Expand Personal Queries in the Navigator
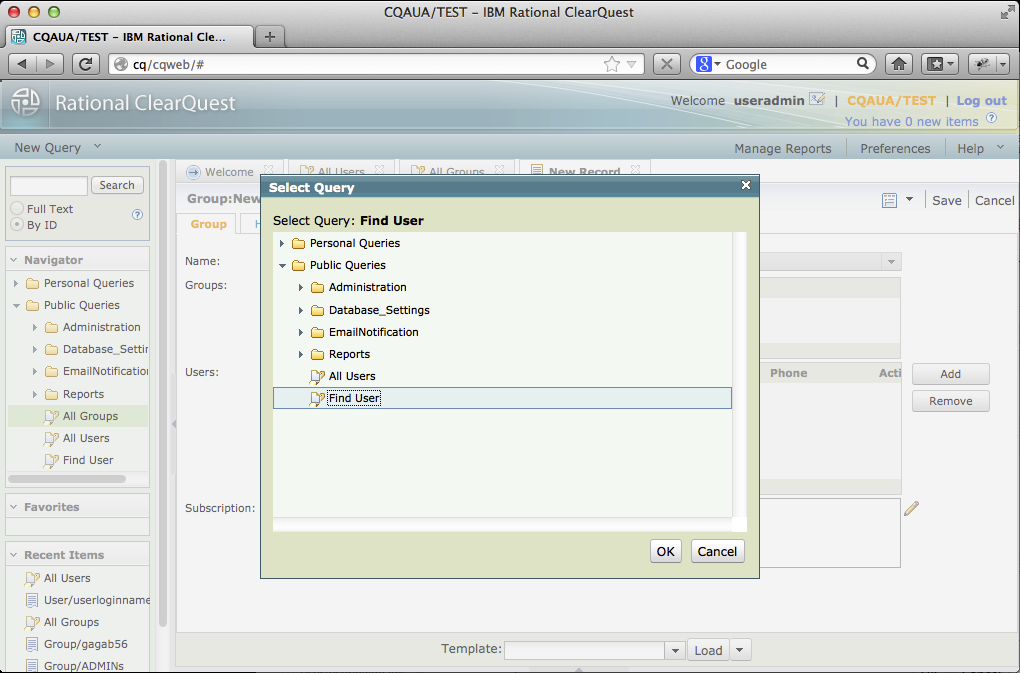The image size is (1020, 673). (x=16, y=284)
